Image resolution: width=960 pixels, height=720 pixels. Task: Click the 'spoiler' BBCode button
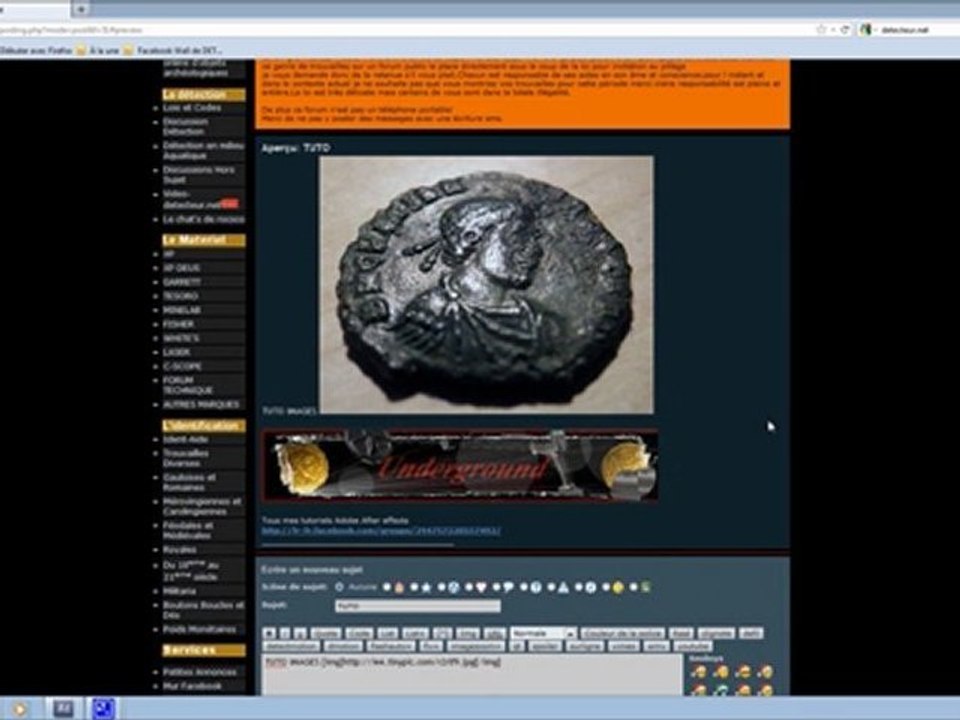click(545, 646)
